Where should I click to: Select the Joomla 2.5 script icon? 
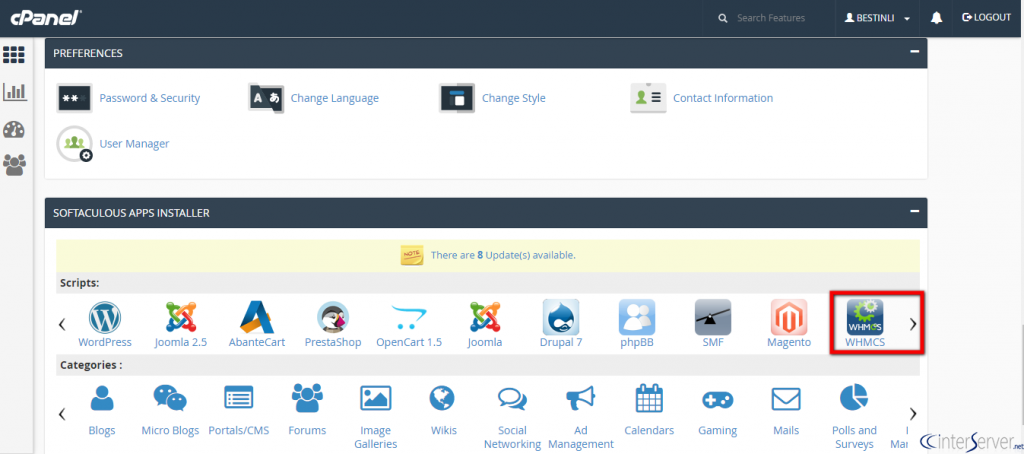point(181,317)
